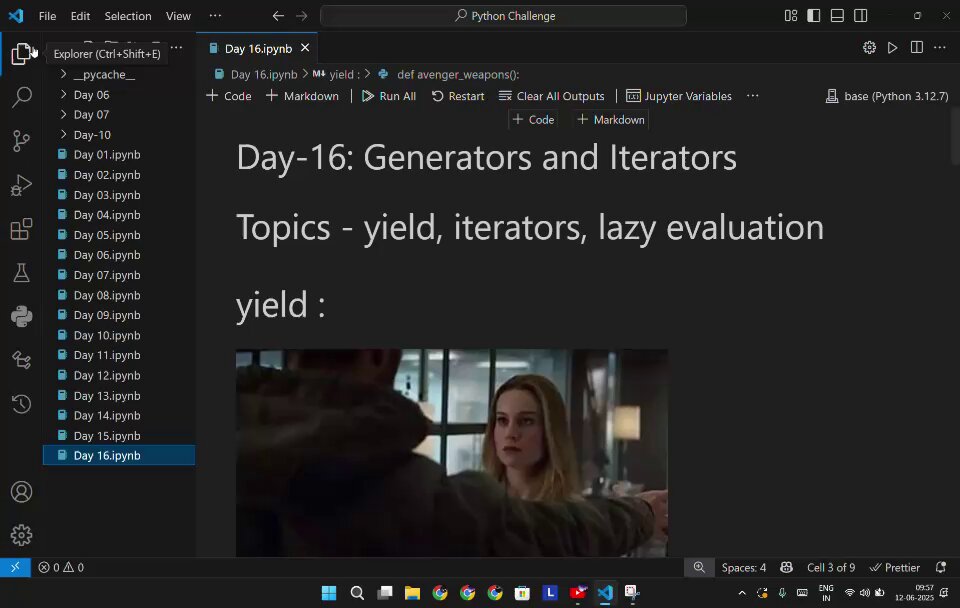This screenshot has width=960, height=608.
Task: Add a Code cell from notebook toolbar
Action: 229,96
